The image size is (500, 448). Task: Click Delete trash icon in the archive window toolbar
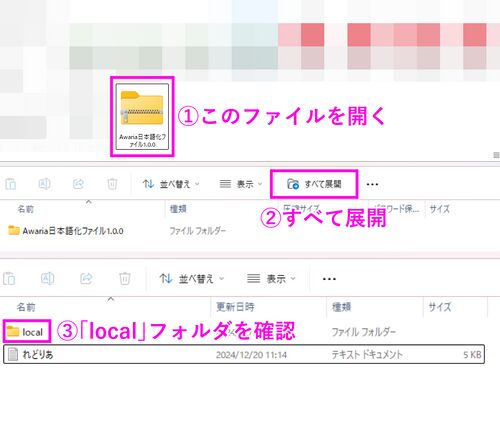point(112,184)
